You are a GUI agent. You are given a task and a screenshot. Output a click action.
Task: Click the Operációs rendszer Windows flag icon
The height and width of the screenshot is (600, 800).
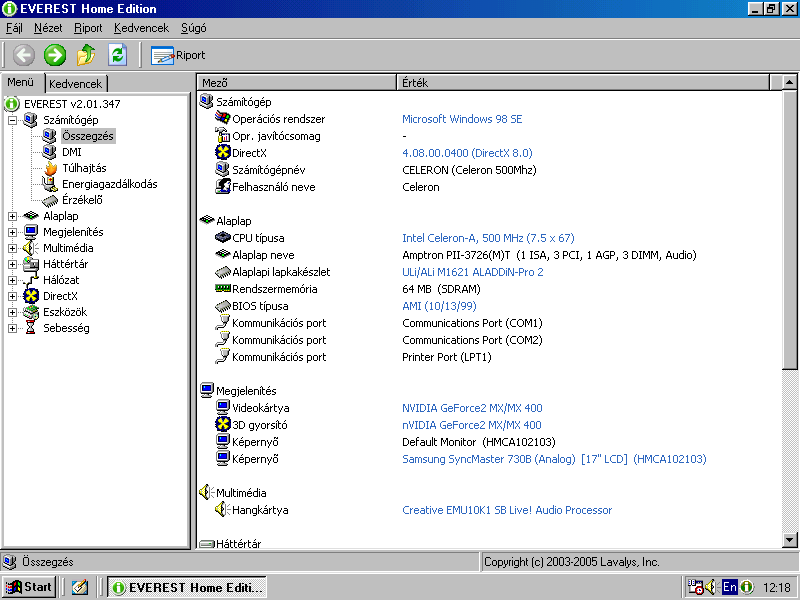pyautogui.click(x=222, y=118)
